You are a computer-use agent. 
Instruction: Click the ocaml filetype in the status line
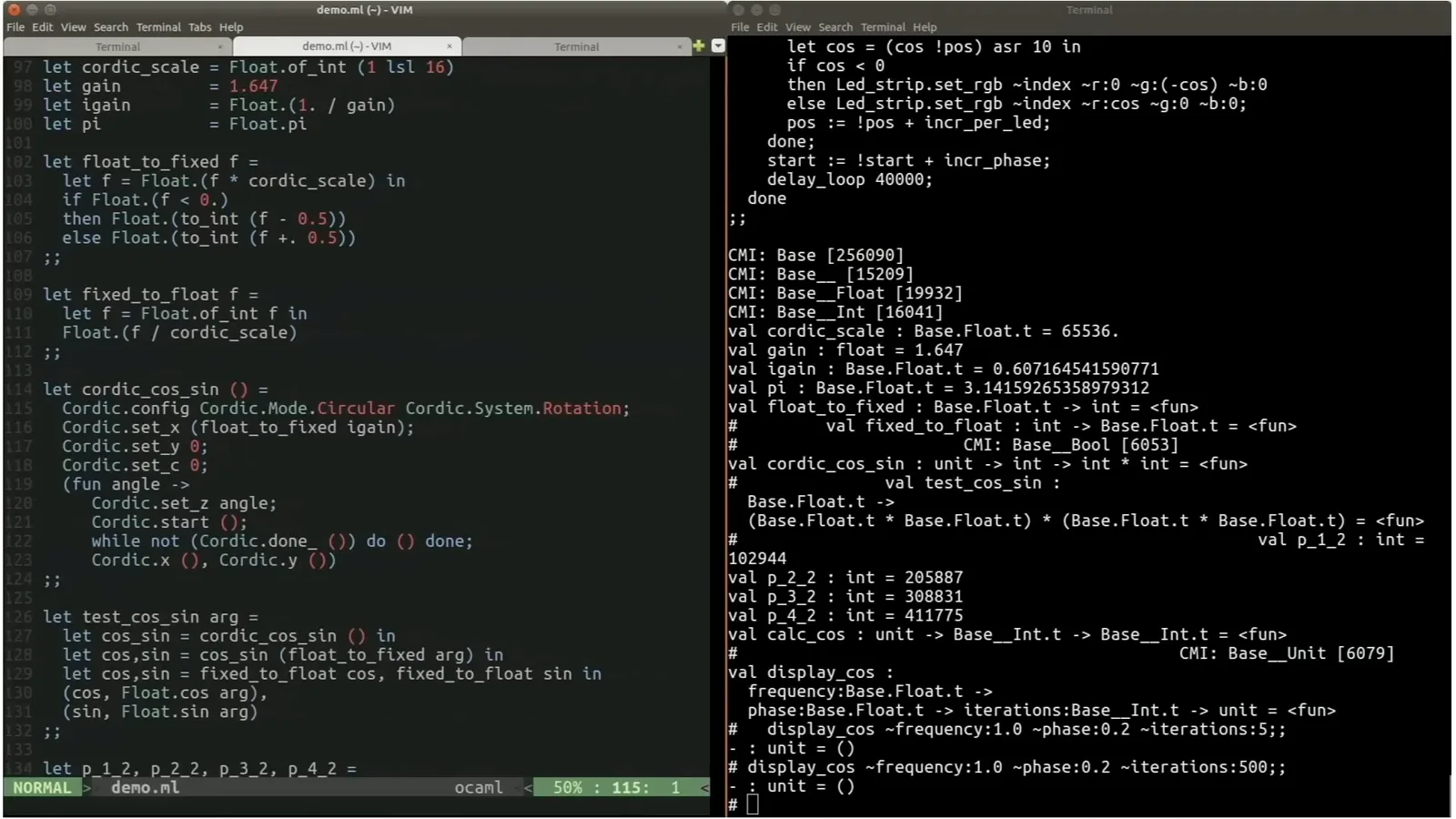479,788
